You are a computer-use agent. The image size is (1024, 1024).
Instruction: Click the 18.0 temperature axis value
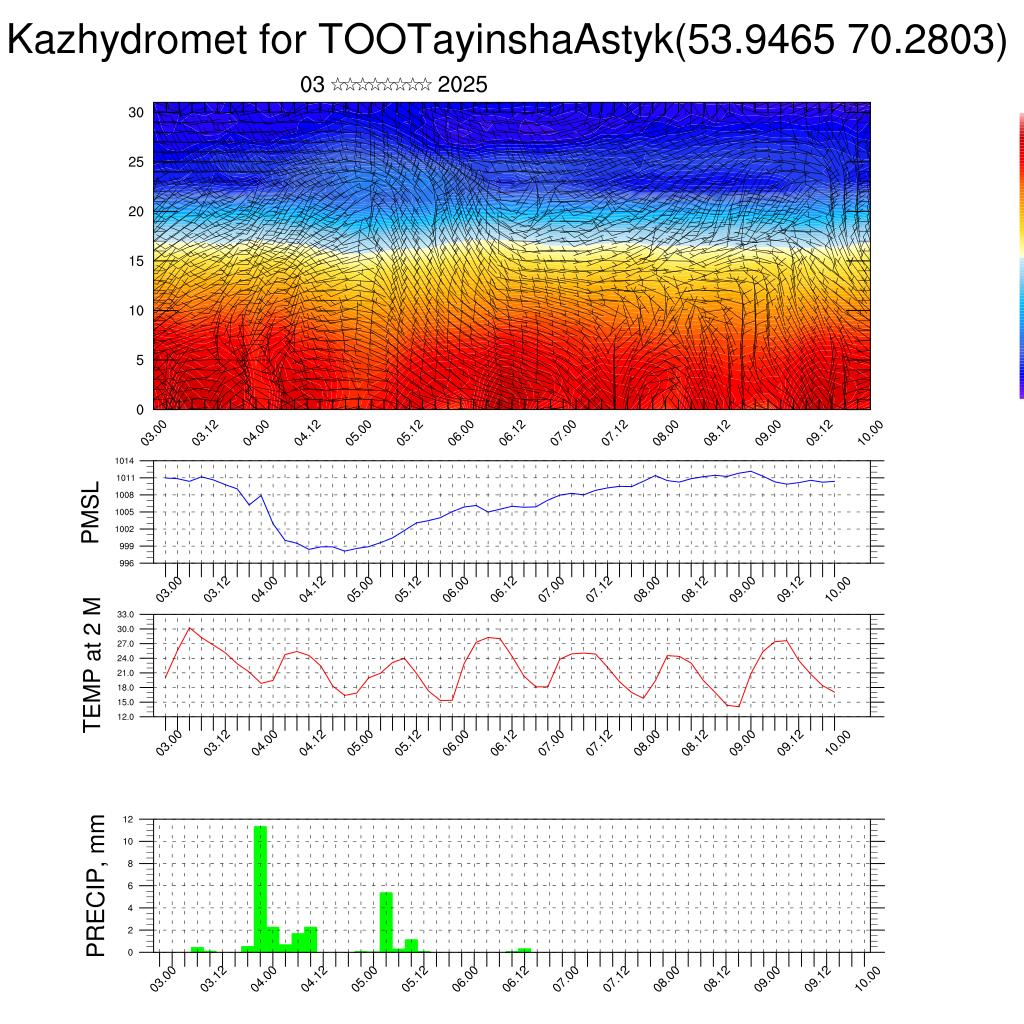click(125, 688)
